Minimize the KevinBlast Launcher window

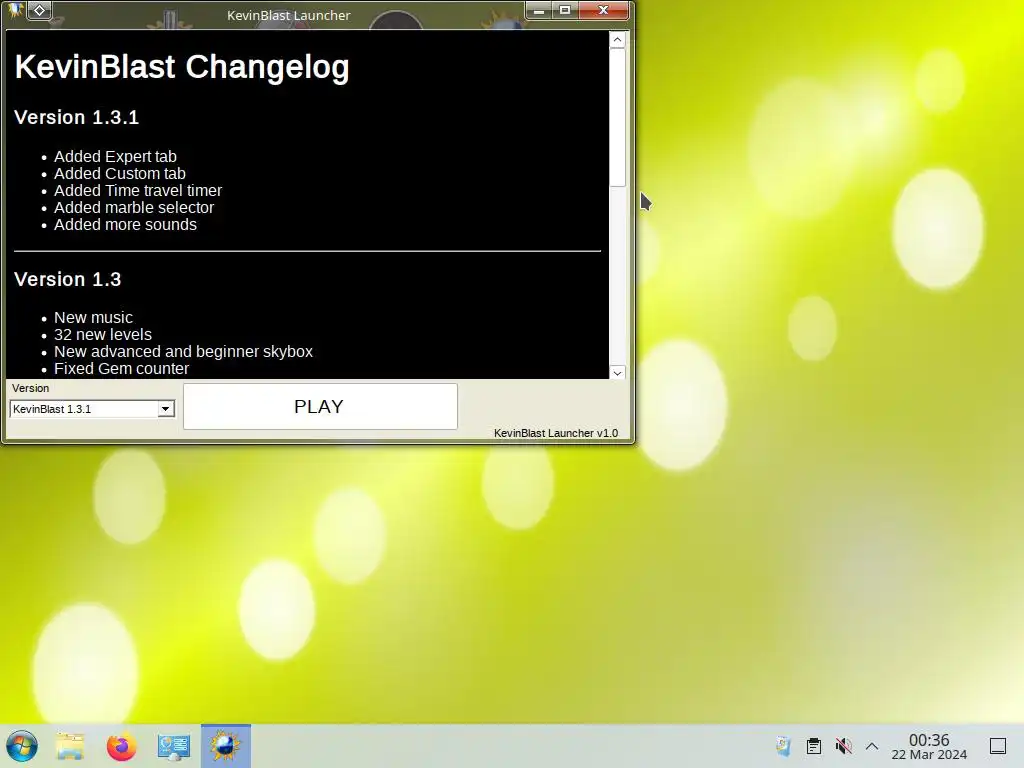click(x=539, y=10)
